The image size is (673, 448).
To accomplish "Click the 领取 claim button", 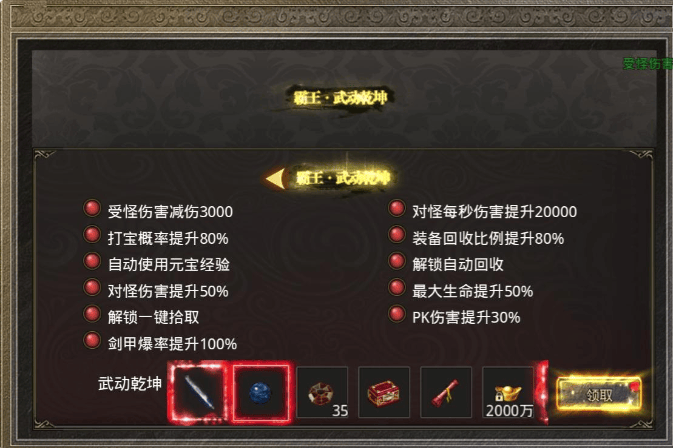I will (598, 394).
